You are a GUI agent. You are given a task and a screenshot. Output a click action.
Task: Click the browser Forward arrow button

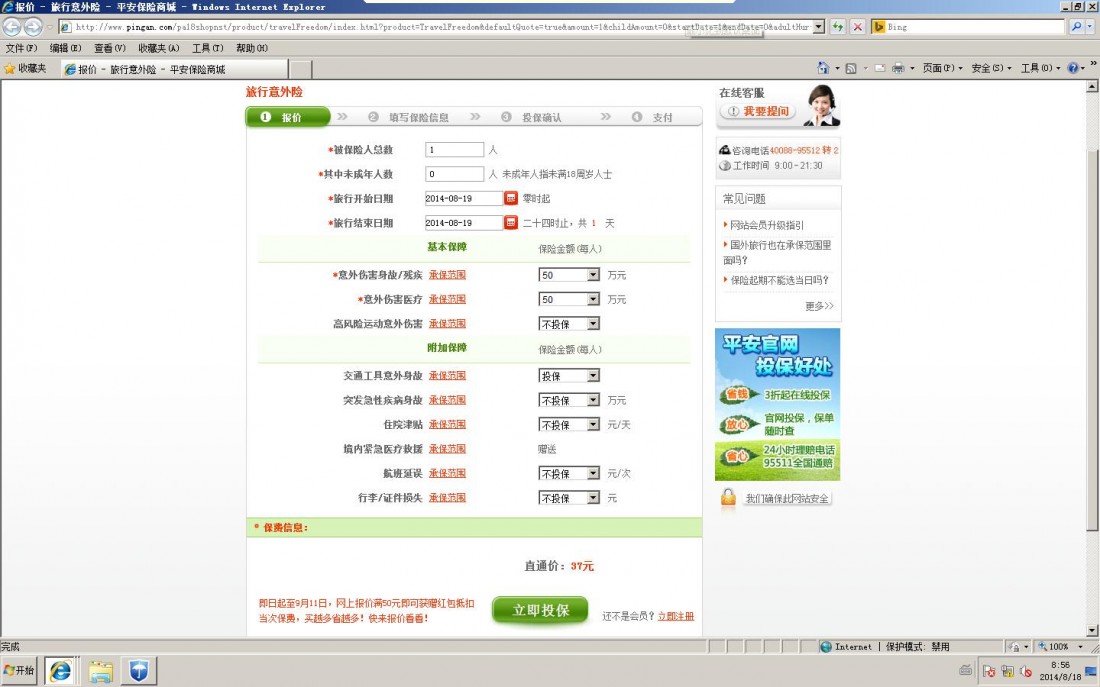tap(32, 27)
